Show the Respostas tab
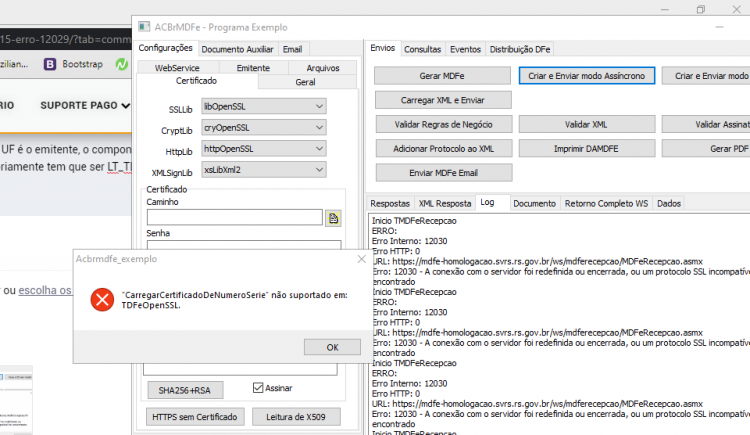This screenshot has height=435, width=750. 390,203
